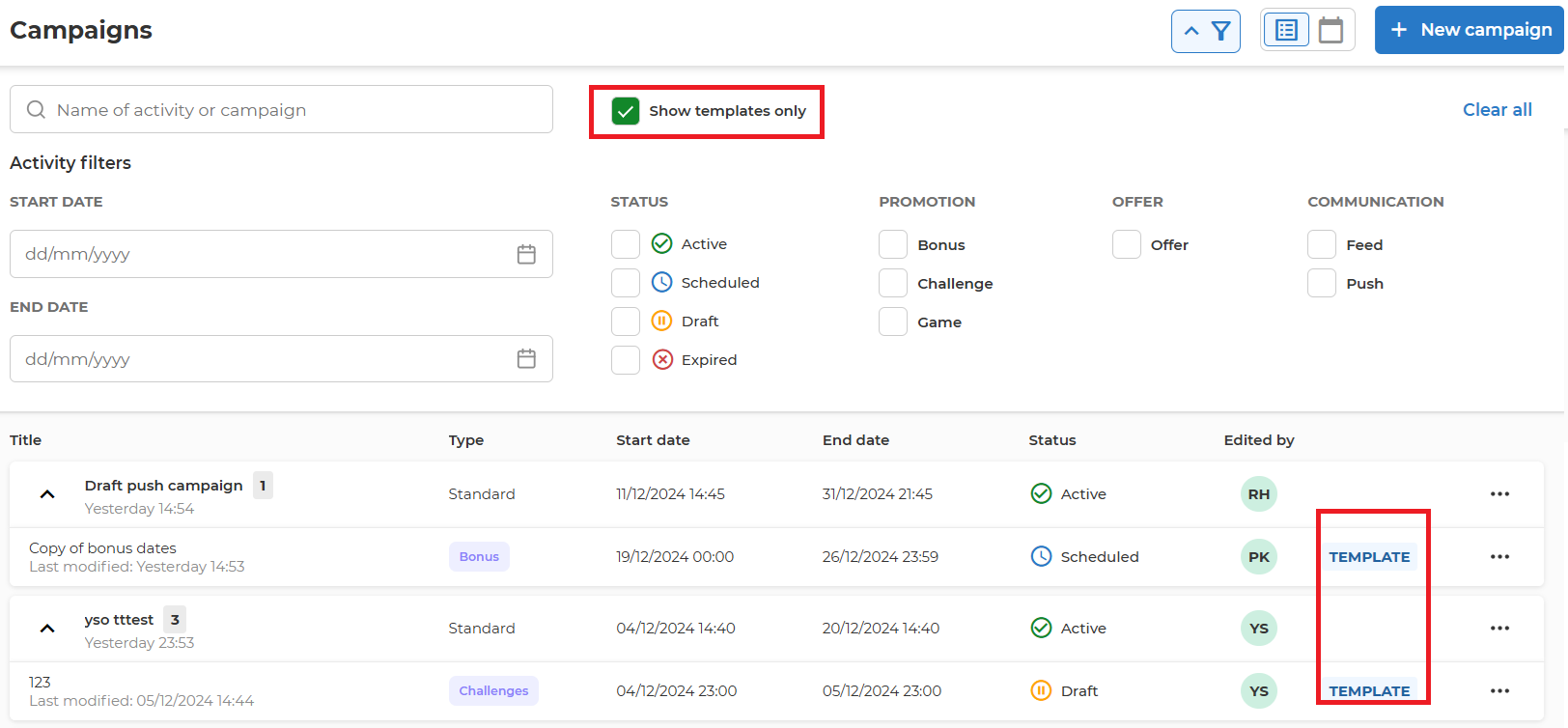Enable the Game promotion checkbox
This screenshot has width=1568, height=728.
893,322
